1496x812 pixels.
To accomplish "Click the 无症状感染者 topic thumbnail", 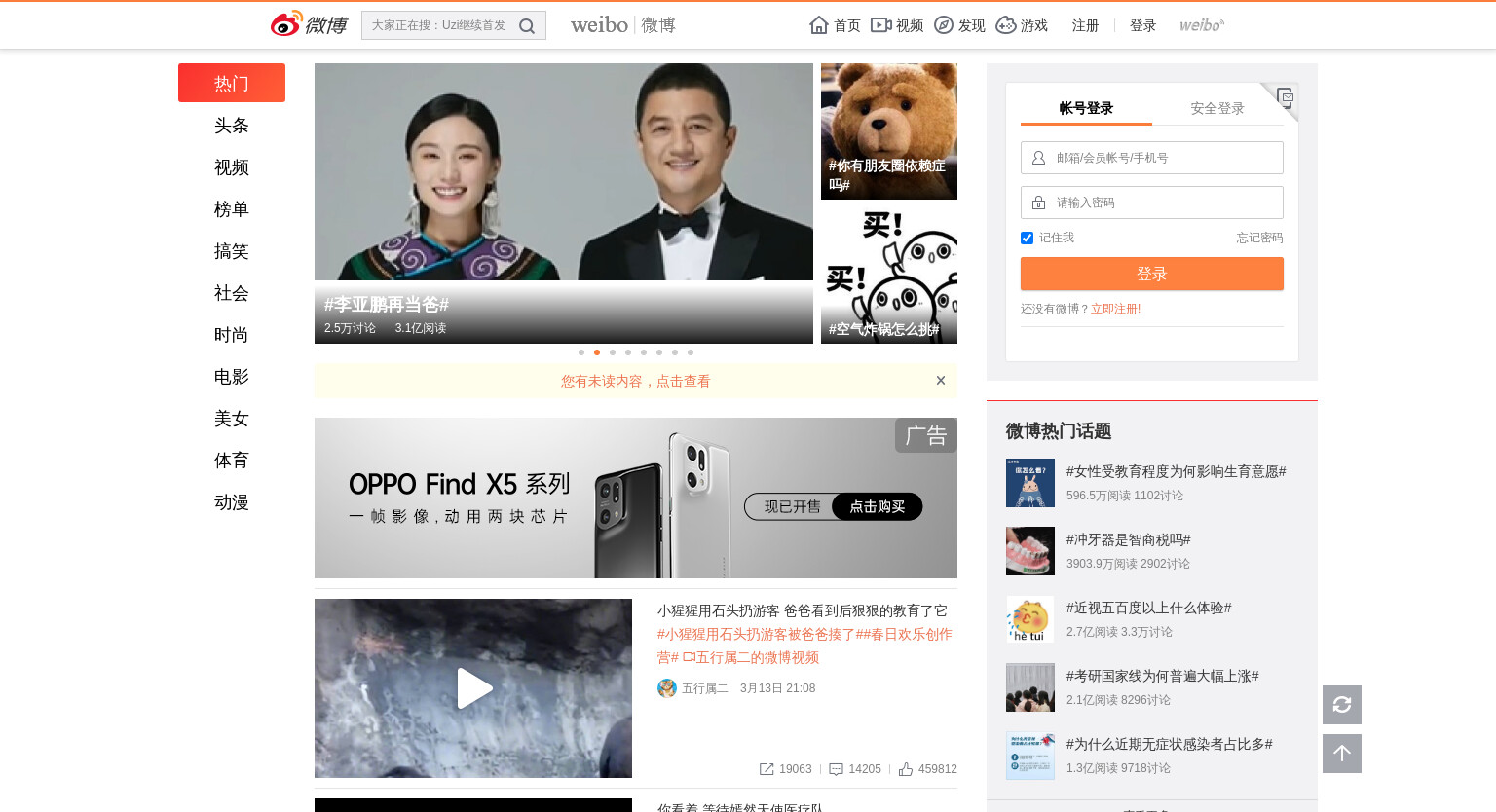I will click(1030, 756).
